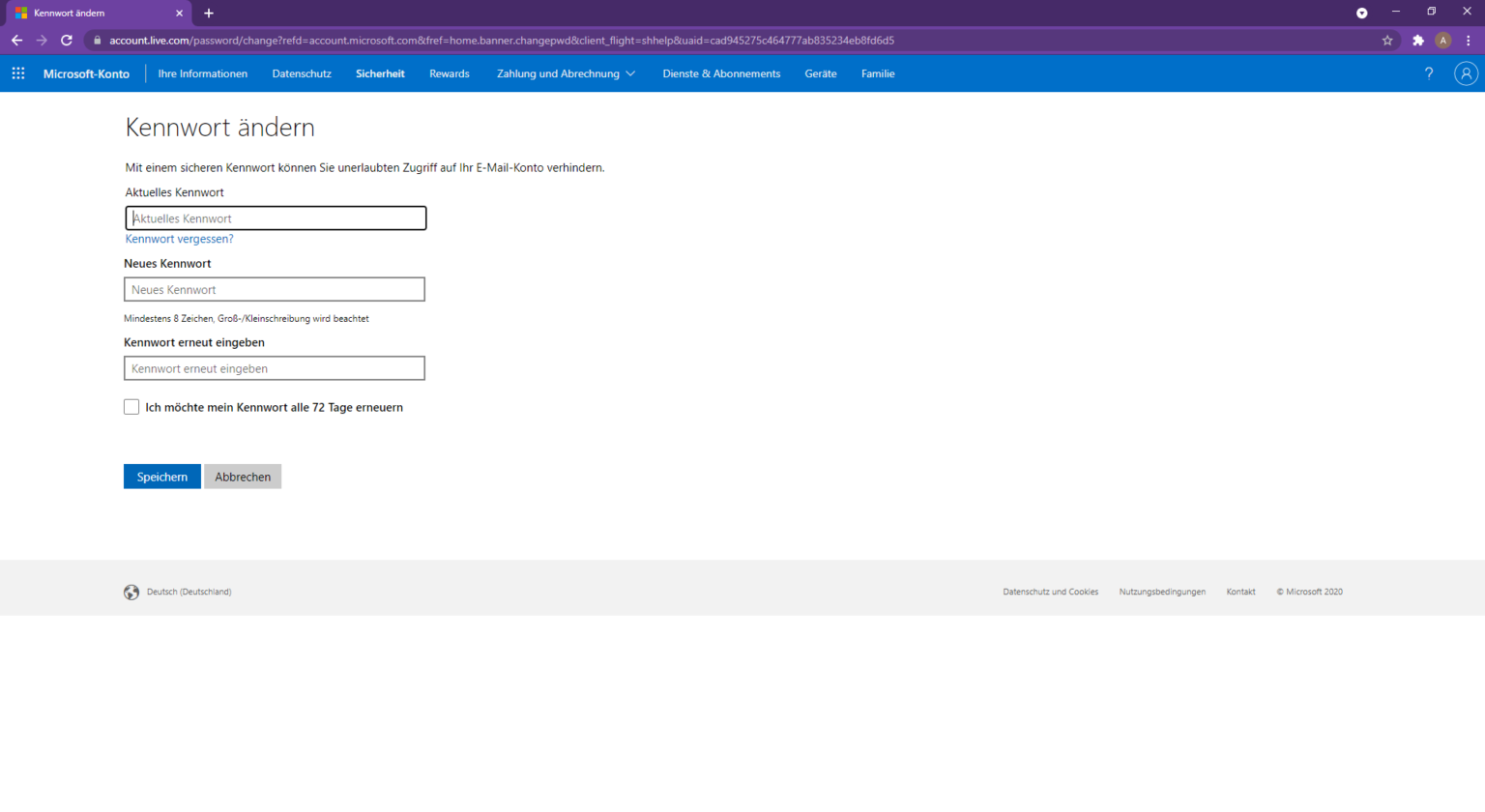Open the Geräte section
The height and width of the screenshot is (812, 1485).
click(x=820, y=73)
